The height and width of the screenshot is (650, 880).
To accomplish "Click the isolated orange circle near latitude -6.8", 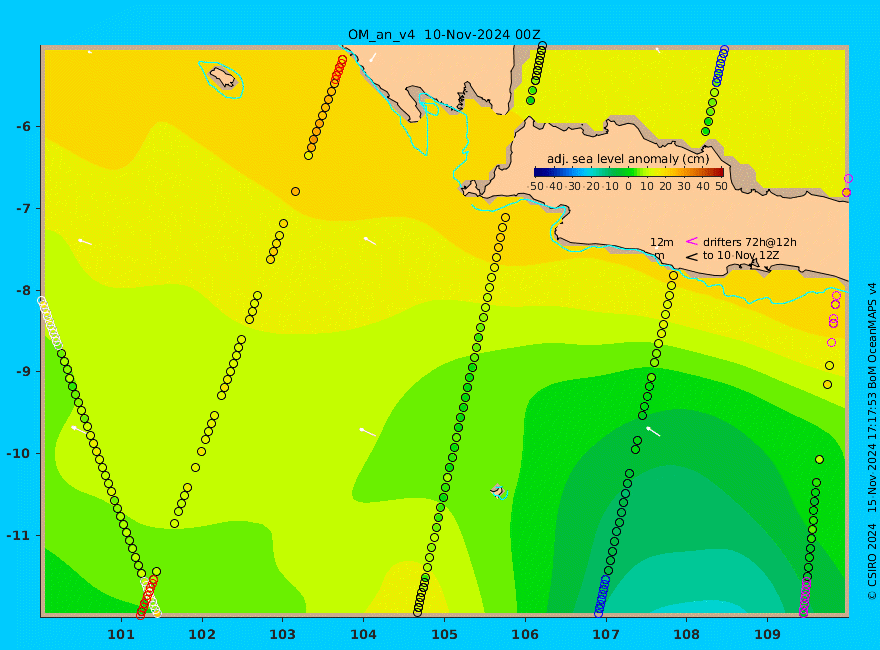I will [295, 191].
